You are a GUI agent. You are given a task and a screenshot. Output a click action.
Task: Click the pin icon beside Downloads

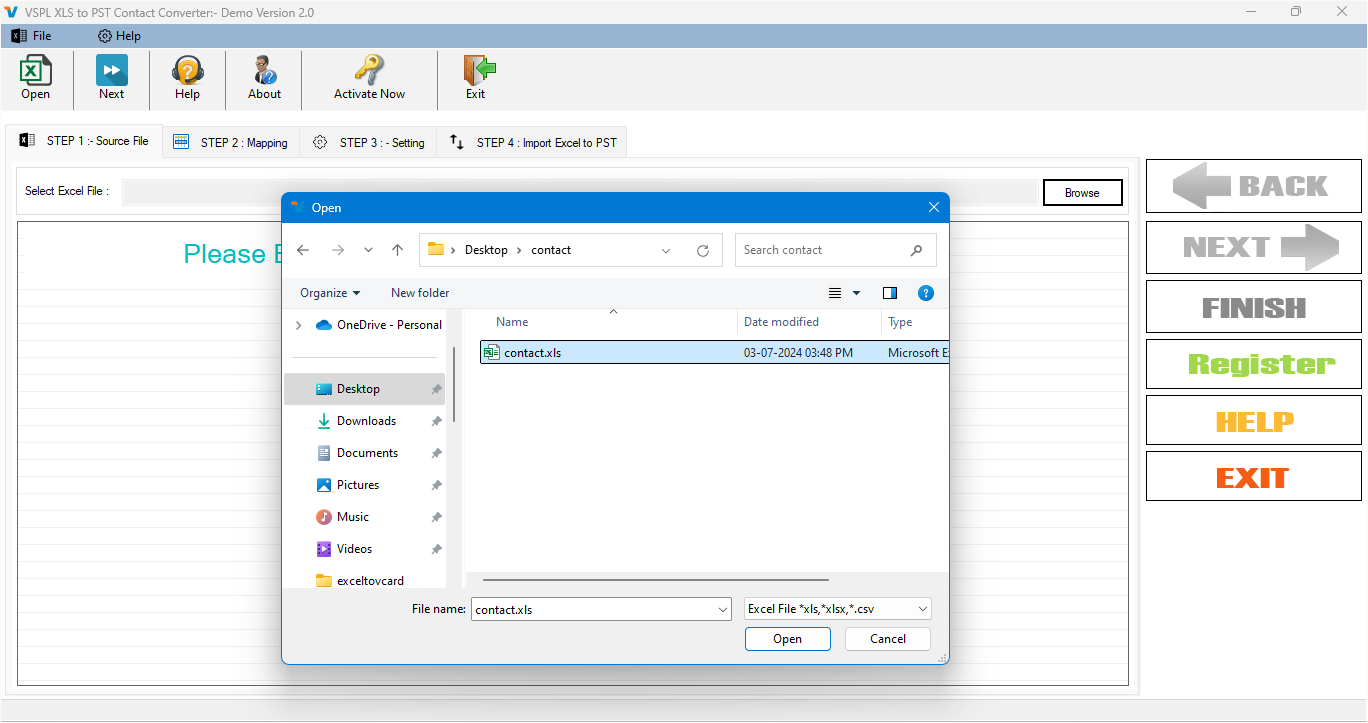(436, 421)
